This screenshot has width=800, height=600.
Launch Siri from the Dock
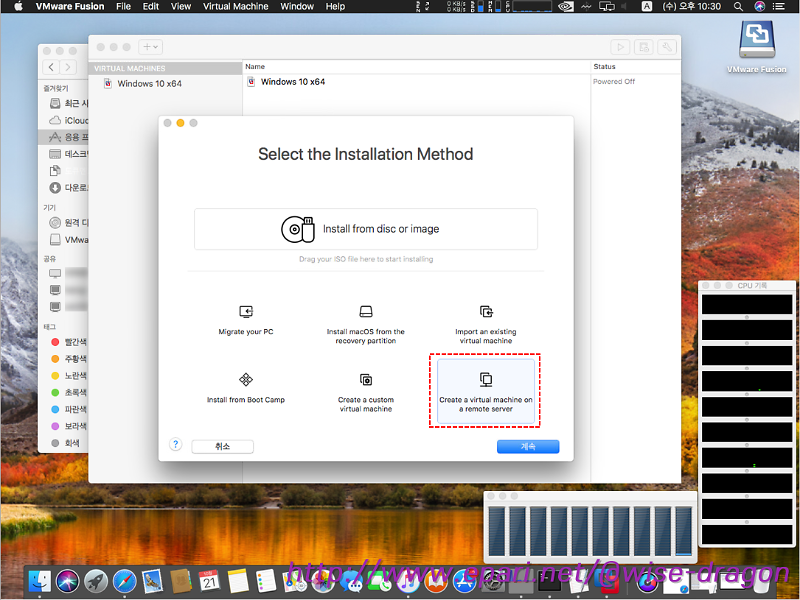click(x=67, y=581)
